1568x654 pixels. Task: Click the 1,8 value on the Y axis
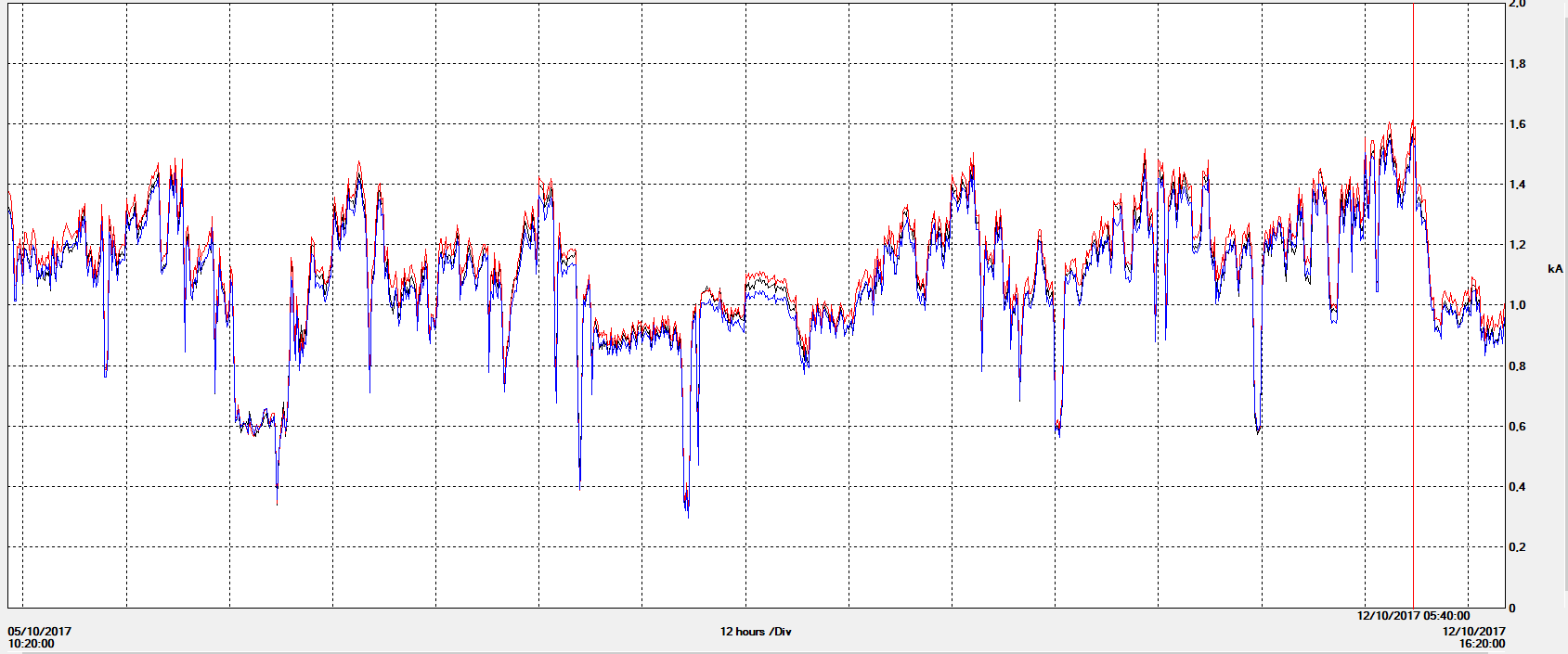pos(1517,64)
